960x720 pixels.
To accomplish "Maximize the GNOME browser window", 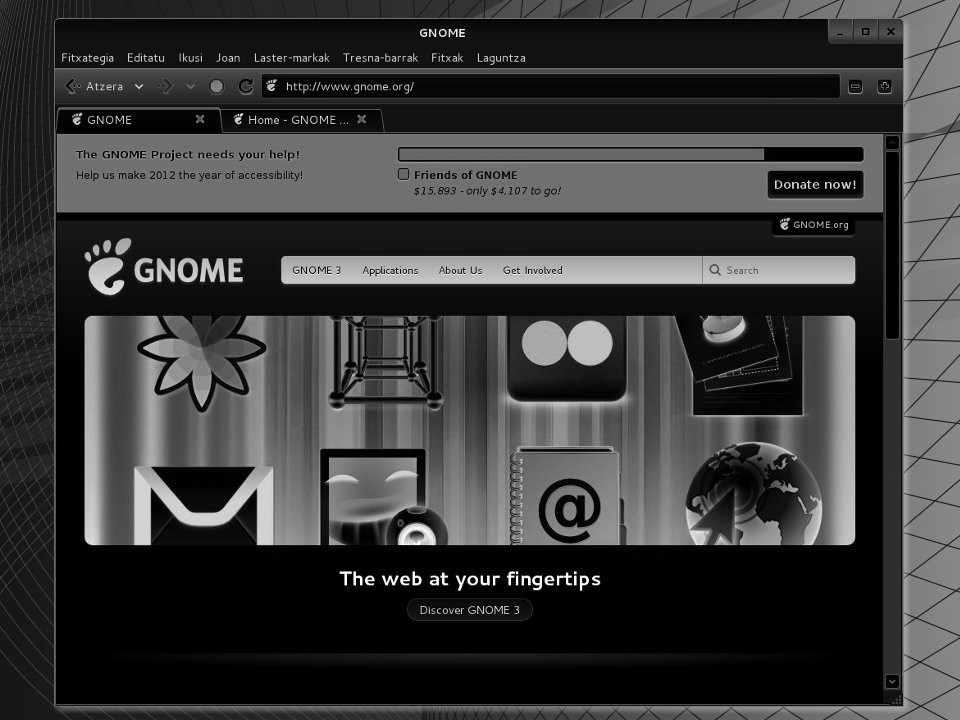I will pyautogui.click(x=865, y=32).
